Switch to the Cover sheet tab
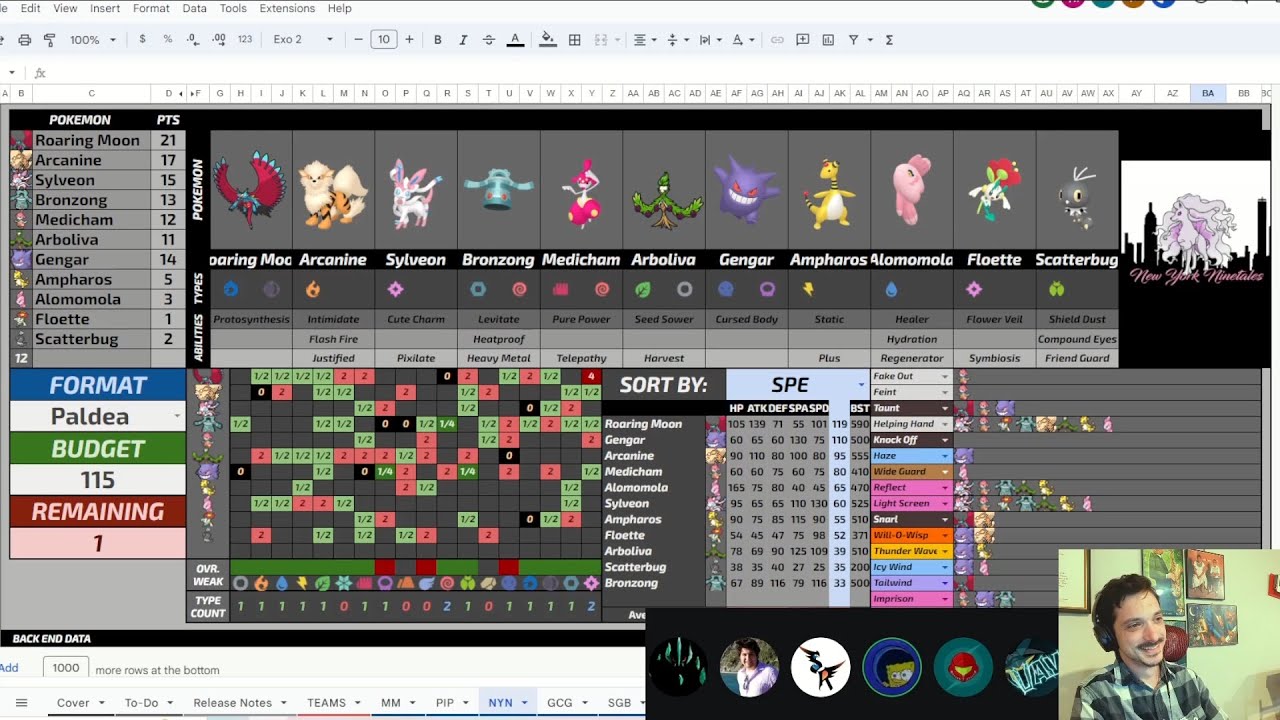Screen dimensions: 1280x720 (x=74, y=703)
